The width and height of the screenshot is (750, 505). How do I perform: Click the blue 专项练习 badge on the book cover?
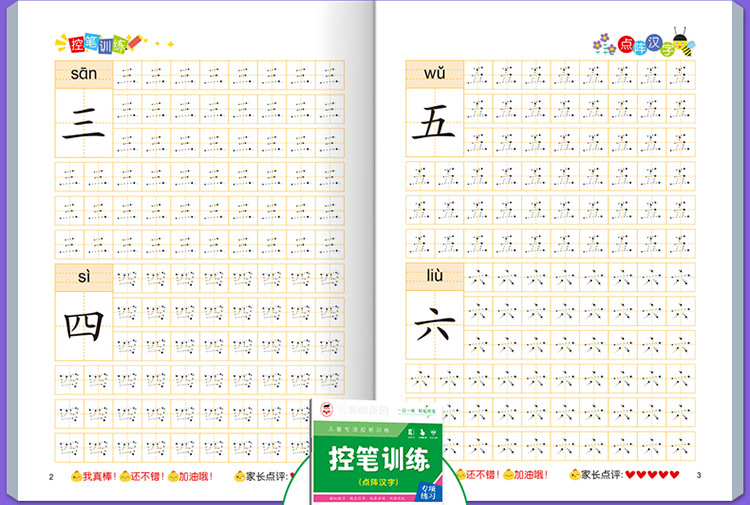(x=429, y=491)
